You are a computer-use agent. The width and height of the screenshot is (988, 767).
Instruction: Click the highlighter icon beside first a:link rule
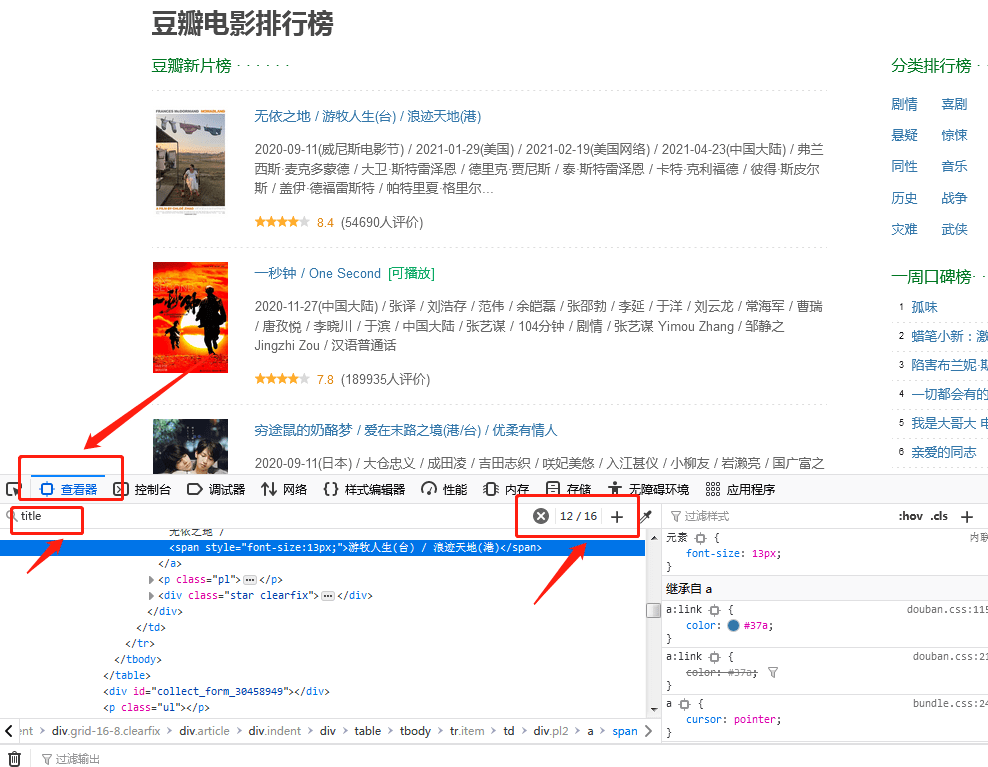(x=714, y=610)
